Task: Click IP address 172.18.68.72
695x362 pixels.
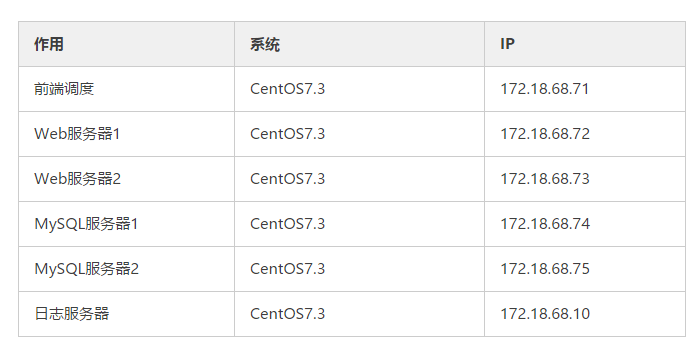Action: point(545,134)
